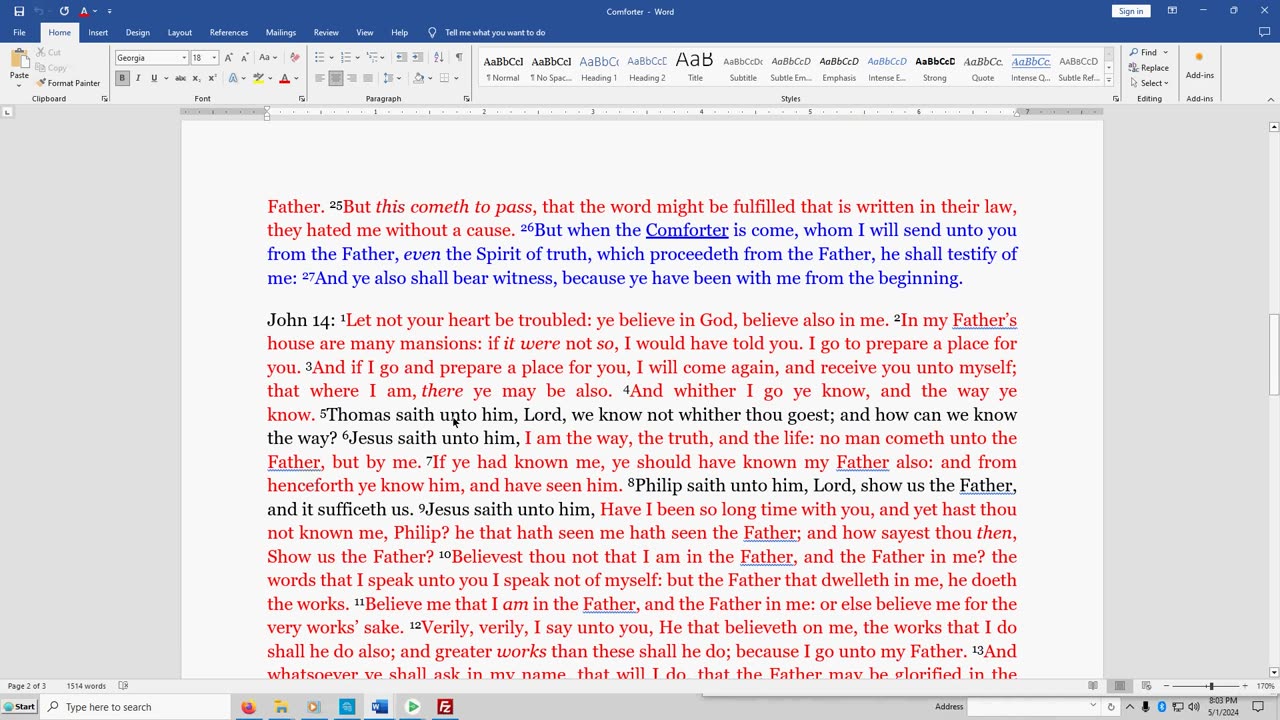The height and width of the screenshot is (720, 1280).
Task: Click the Increase Indent icon
Action: (x=417, y=58)
